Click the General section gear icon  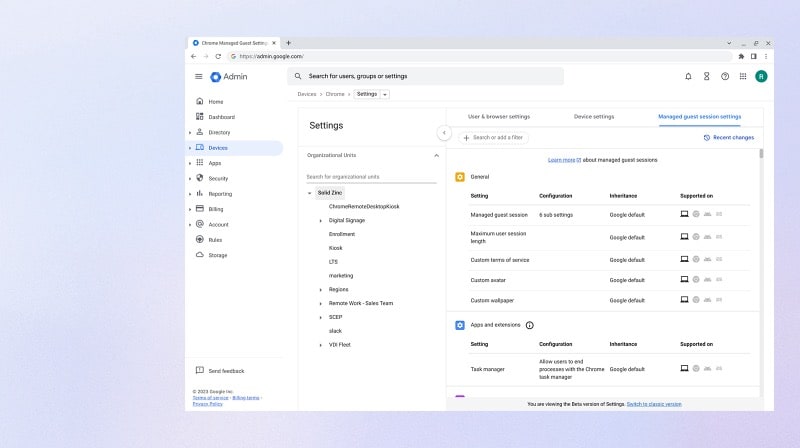460,177
